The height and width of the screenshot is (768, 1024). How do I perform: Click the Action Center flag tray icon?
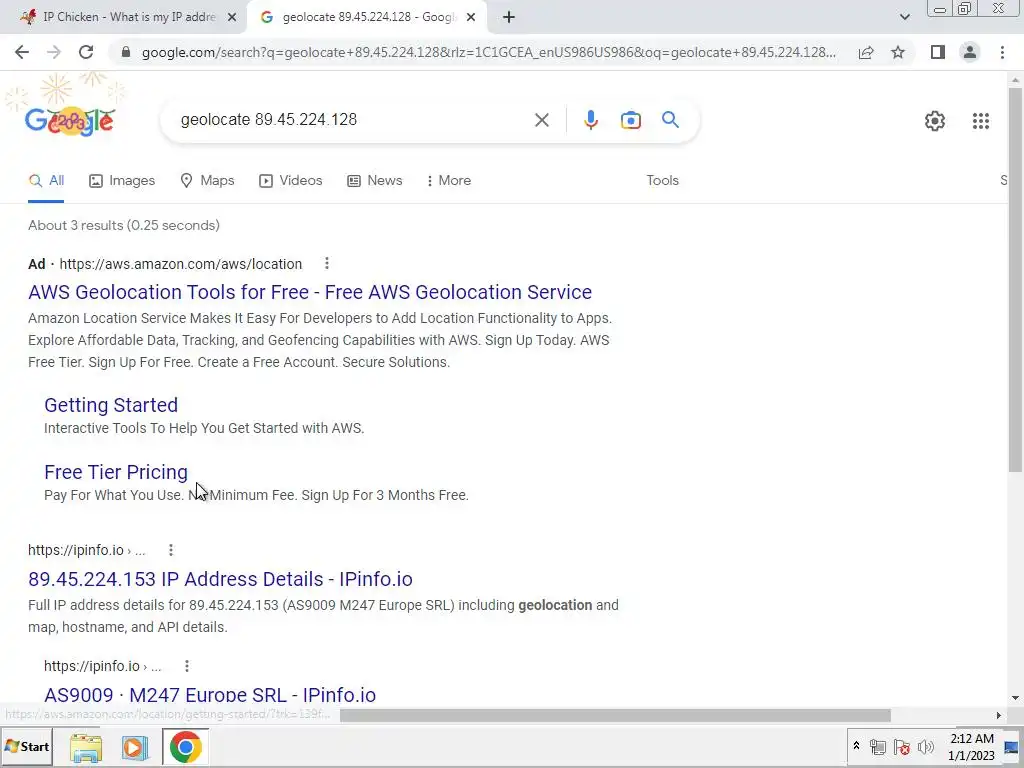[x=902, y=747]
